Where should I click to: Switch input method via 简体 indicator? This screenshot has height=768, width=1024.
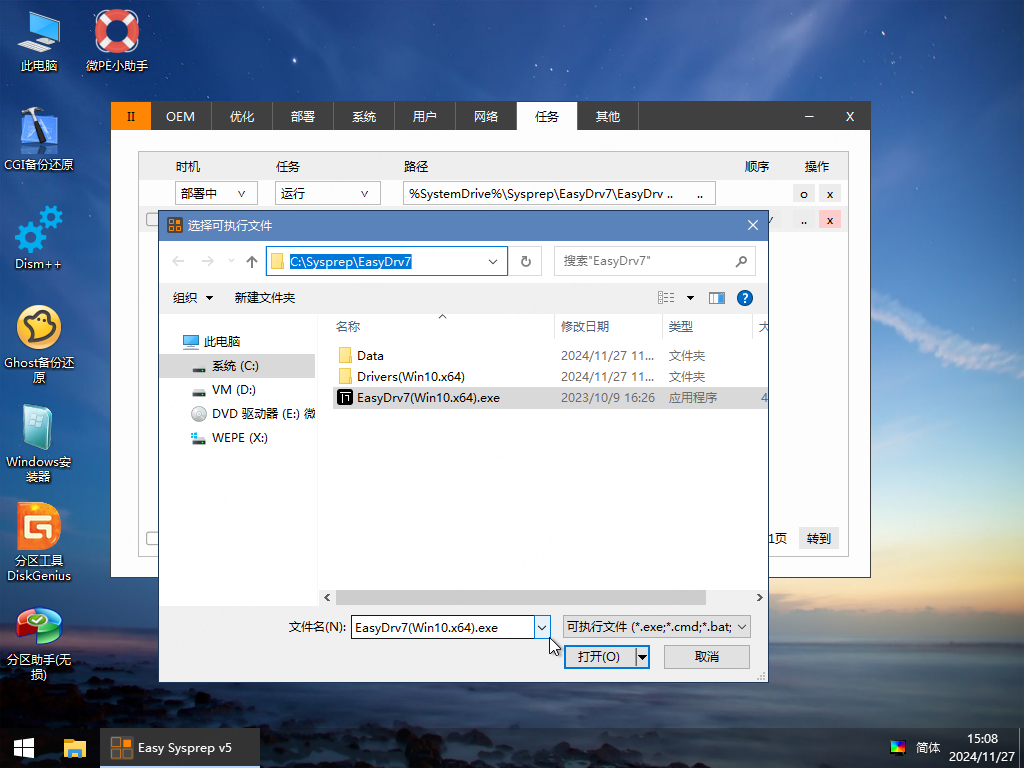tap(928, 748)
